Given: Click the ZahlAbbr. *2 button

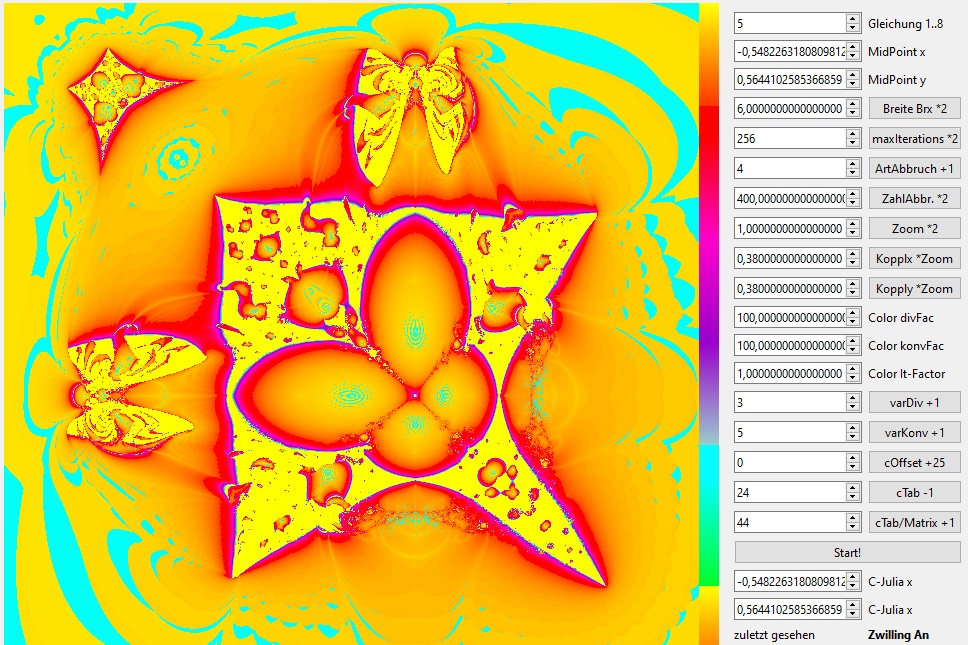Looking at the screenshot, I should click(914, 199).
